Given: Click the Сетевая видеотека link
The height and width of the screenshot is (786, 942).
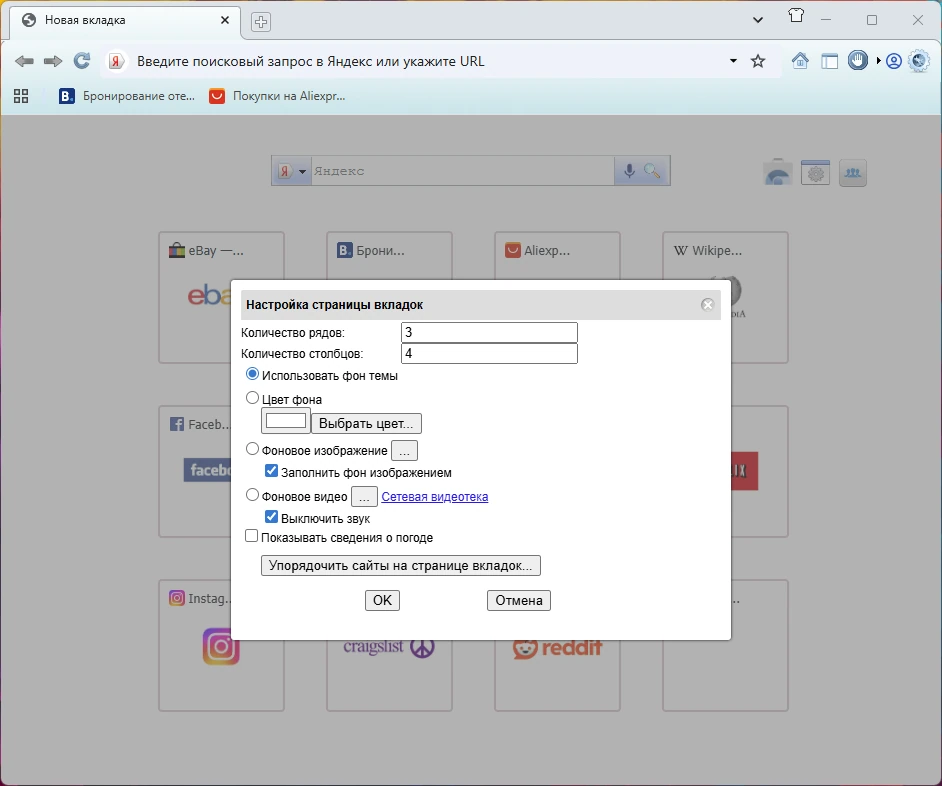Looking at the screenshot, I should tap(434, 497).
